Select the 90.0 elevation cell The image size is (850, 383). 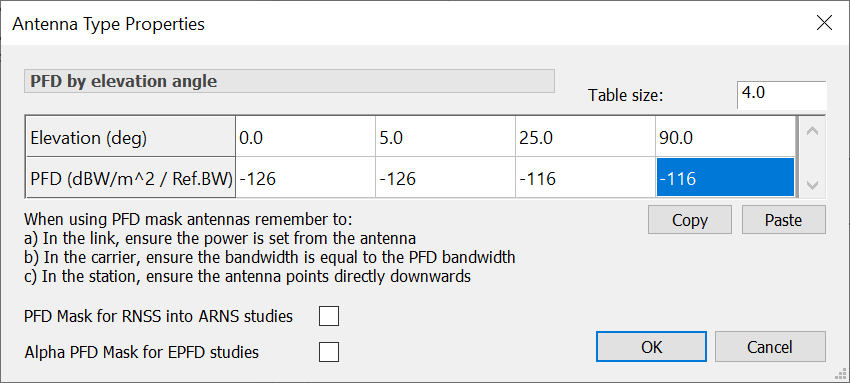click(725, 137)
